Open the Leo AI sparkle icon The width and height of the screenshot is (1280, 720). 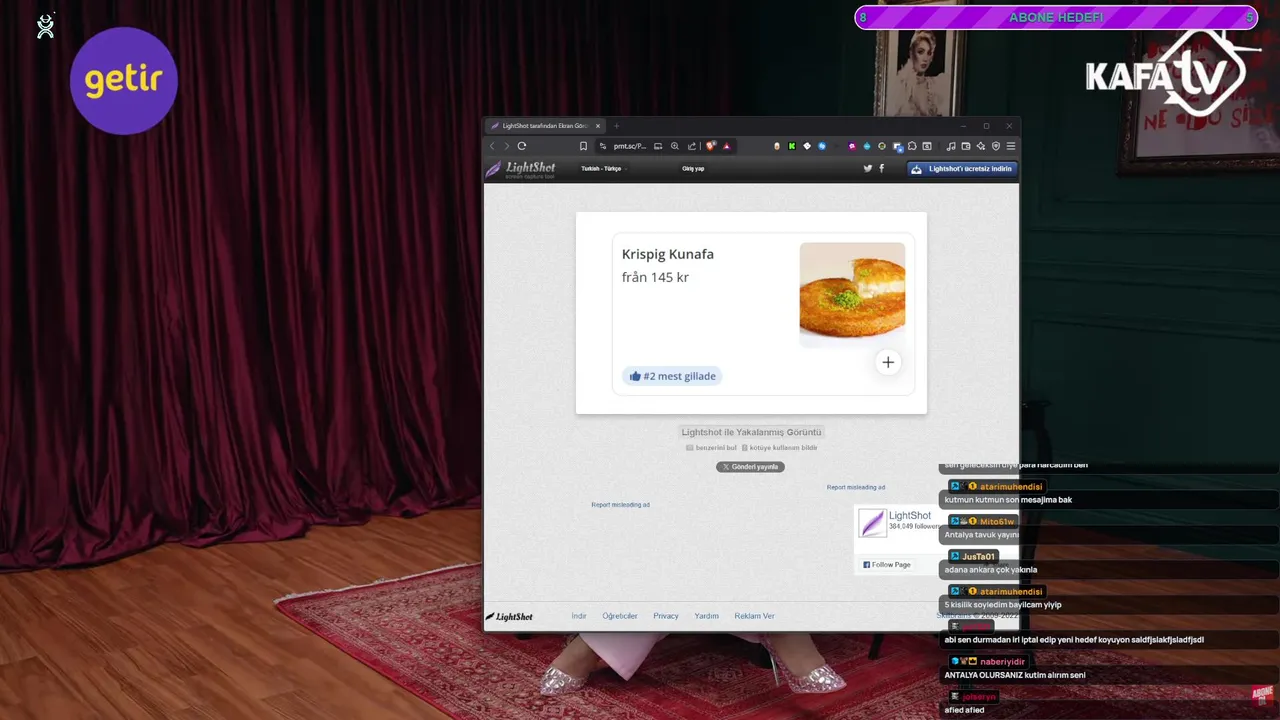[x=981, y=146]
